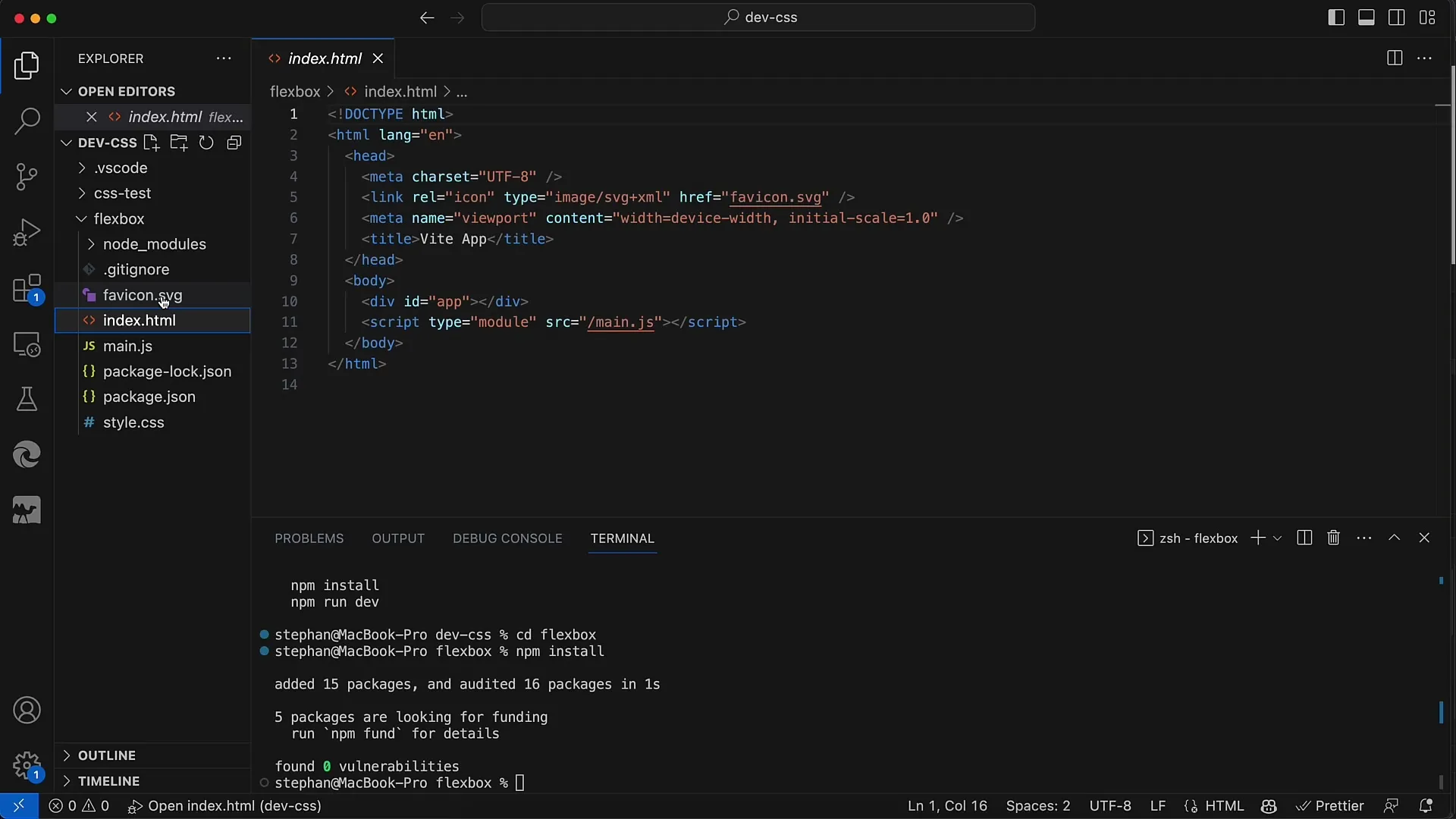Click Open index.html (dev-css) in status bar
The image size is (1456, 819).
(x=224, y=805)
